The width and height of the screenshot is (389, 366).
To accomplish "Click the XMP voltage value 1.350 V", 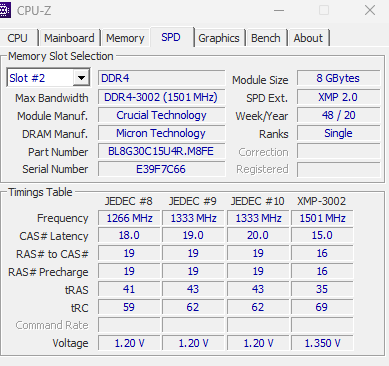I will click(x=322, y=343).
